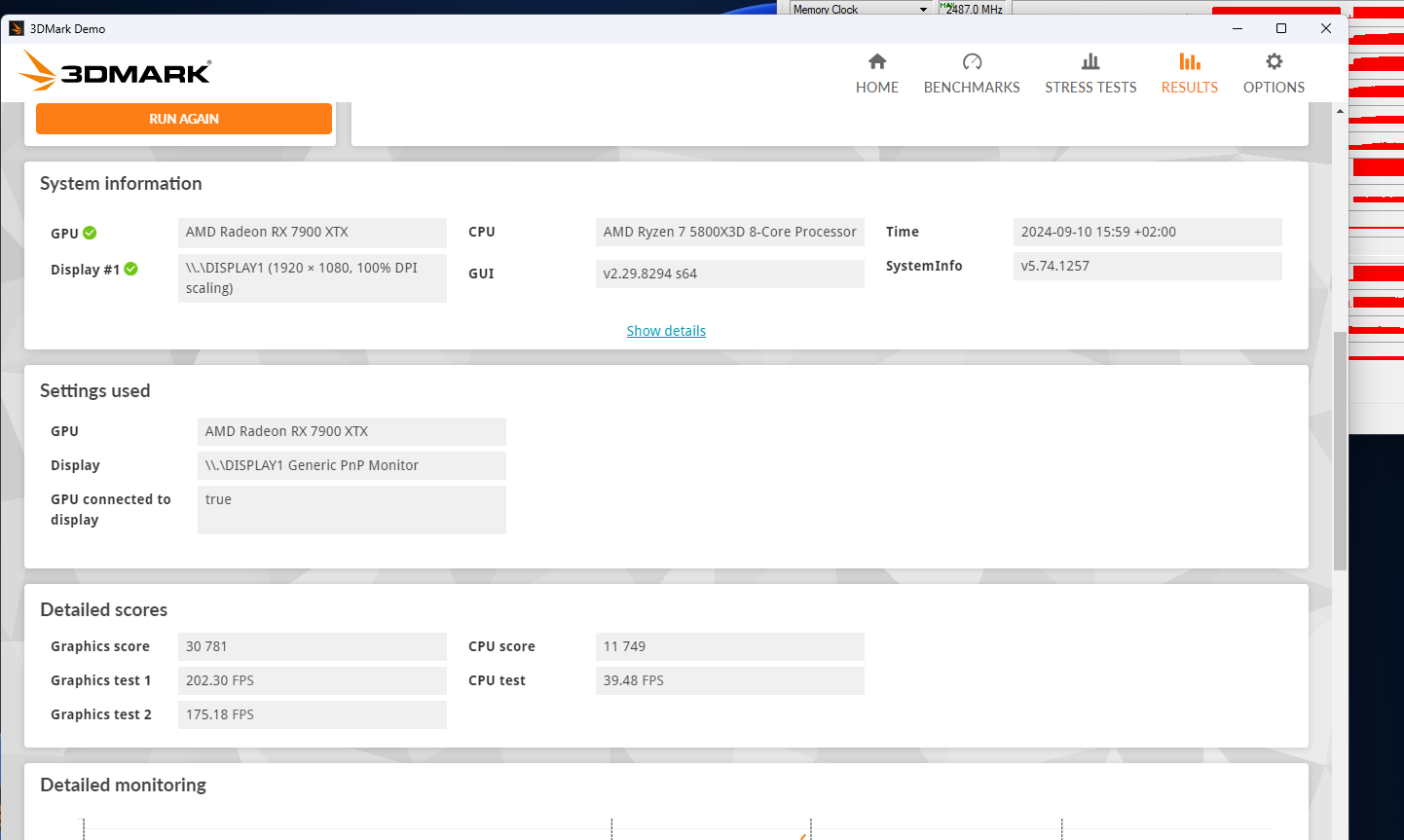Click the Detailed scores heading
The width and height of the screenshot is (1404, 840).
pos(104,610)
